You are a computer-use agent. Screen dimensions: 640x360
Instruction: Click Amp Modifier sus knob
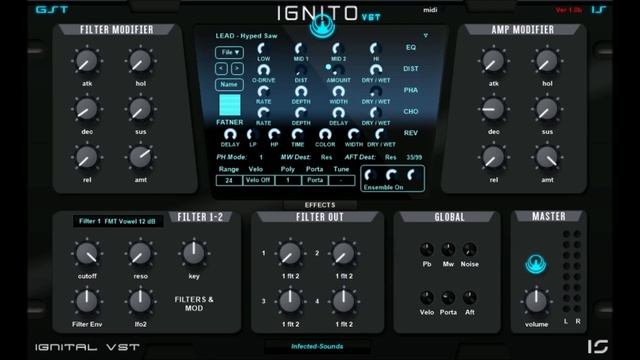click(x=547, y=109)
